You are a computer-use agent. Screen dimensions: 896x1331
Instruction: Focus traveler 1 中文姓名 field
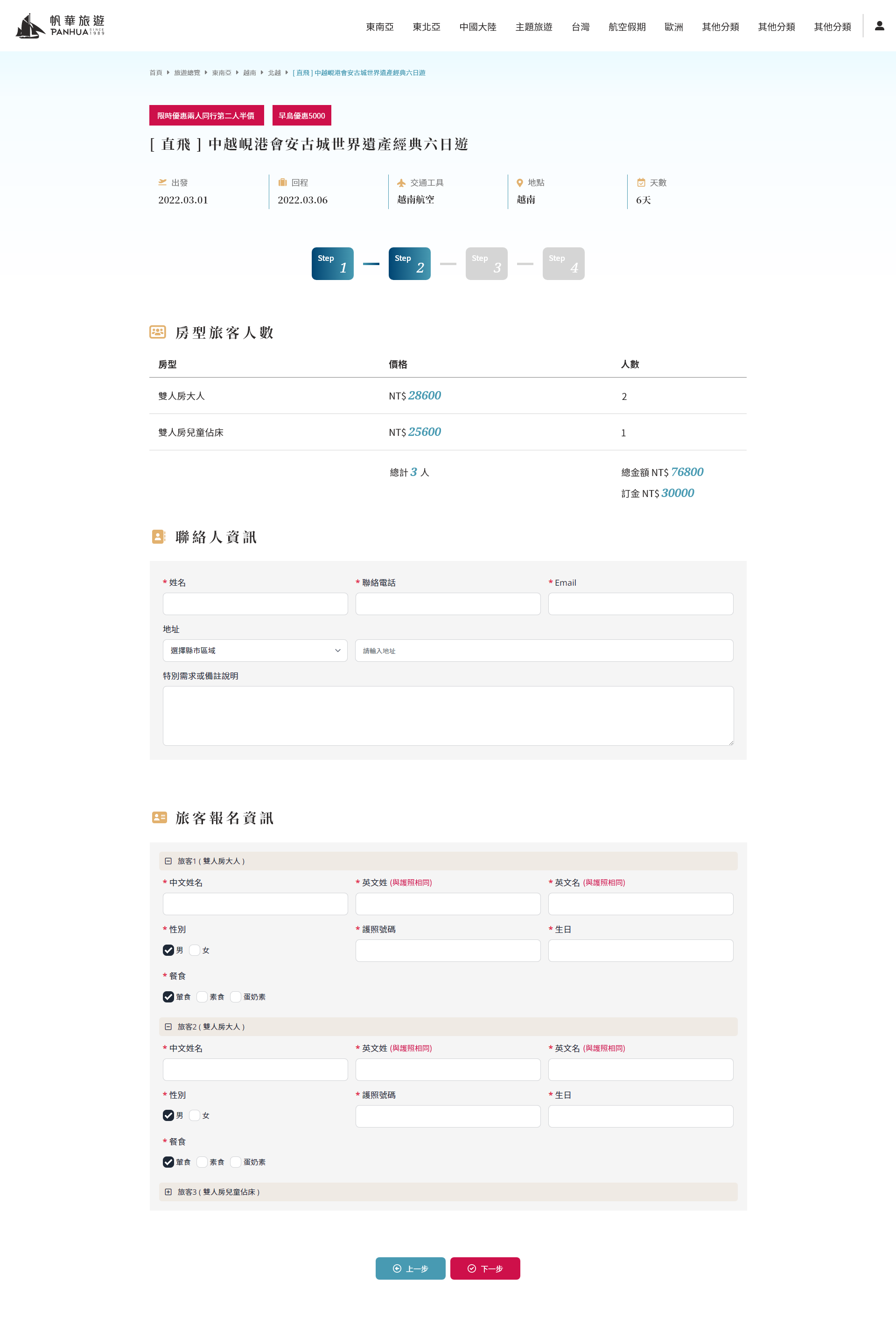point(255,904)
